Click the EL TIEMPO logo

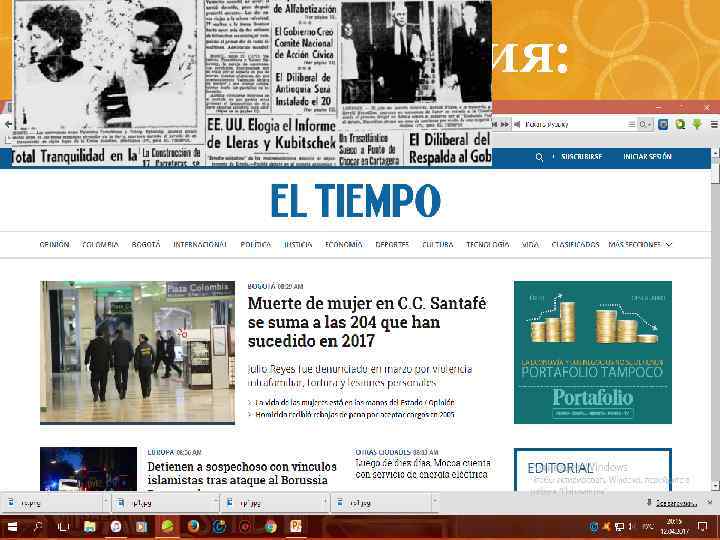click(355, 200)
